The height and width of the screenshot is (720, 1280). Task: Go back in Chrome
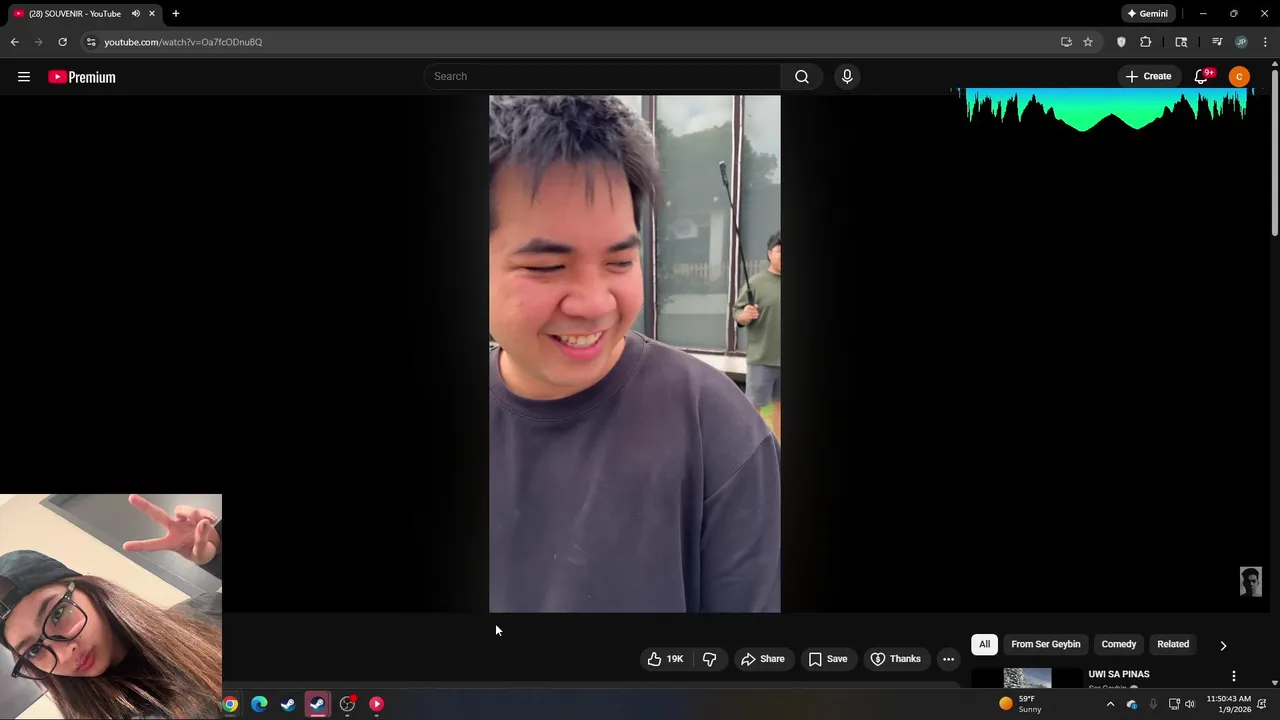[x=14, y=42]
